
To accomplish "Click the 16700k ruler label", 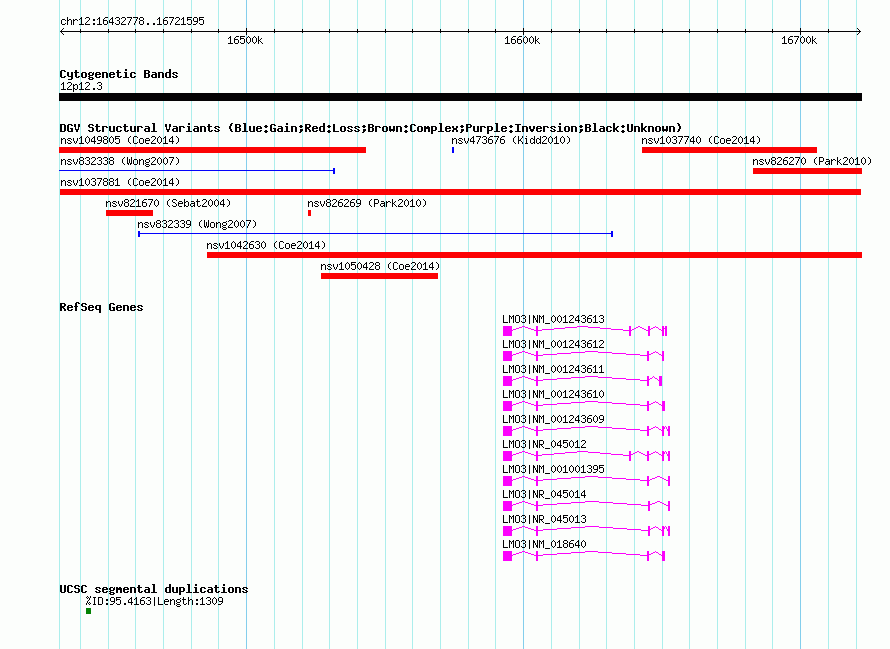I will (x=799, y=40).
